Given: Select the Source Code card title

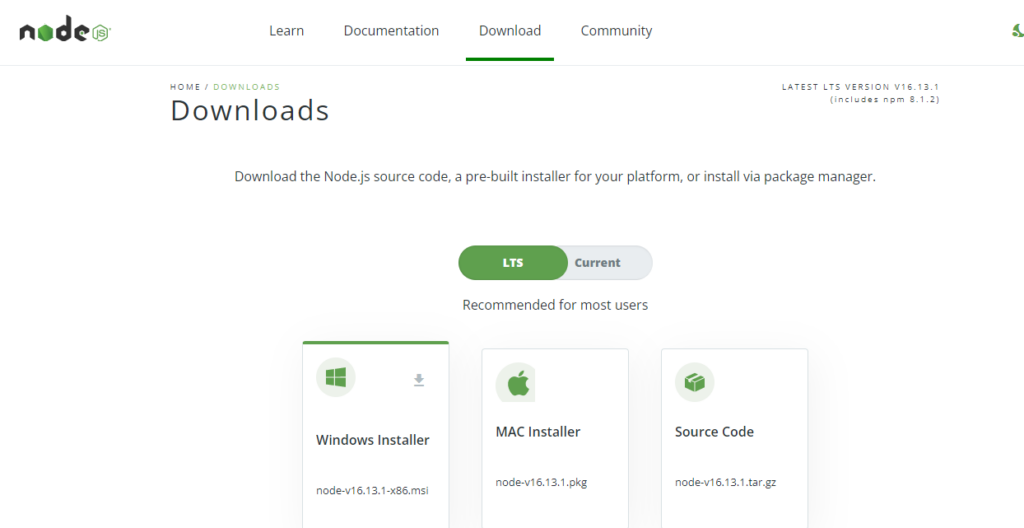Looking at the screenshot, I should click(714, 432).
